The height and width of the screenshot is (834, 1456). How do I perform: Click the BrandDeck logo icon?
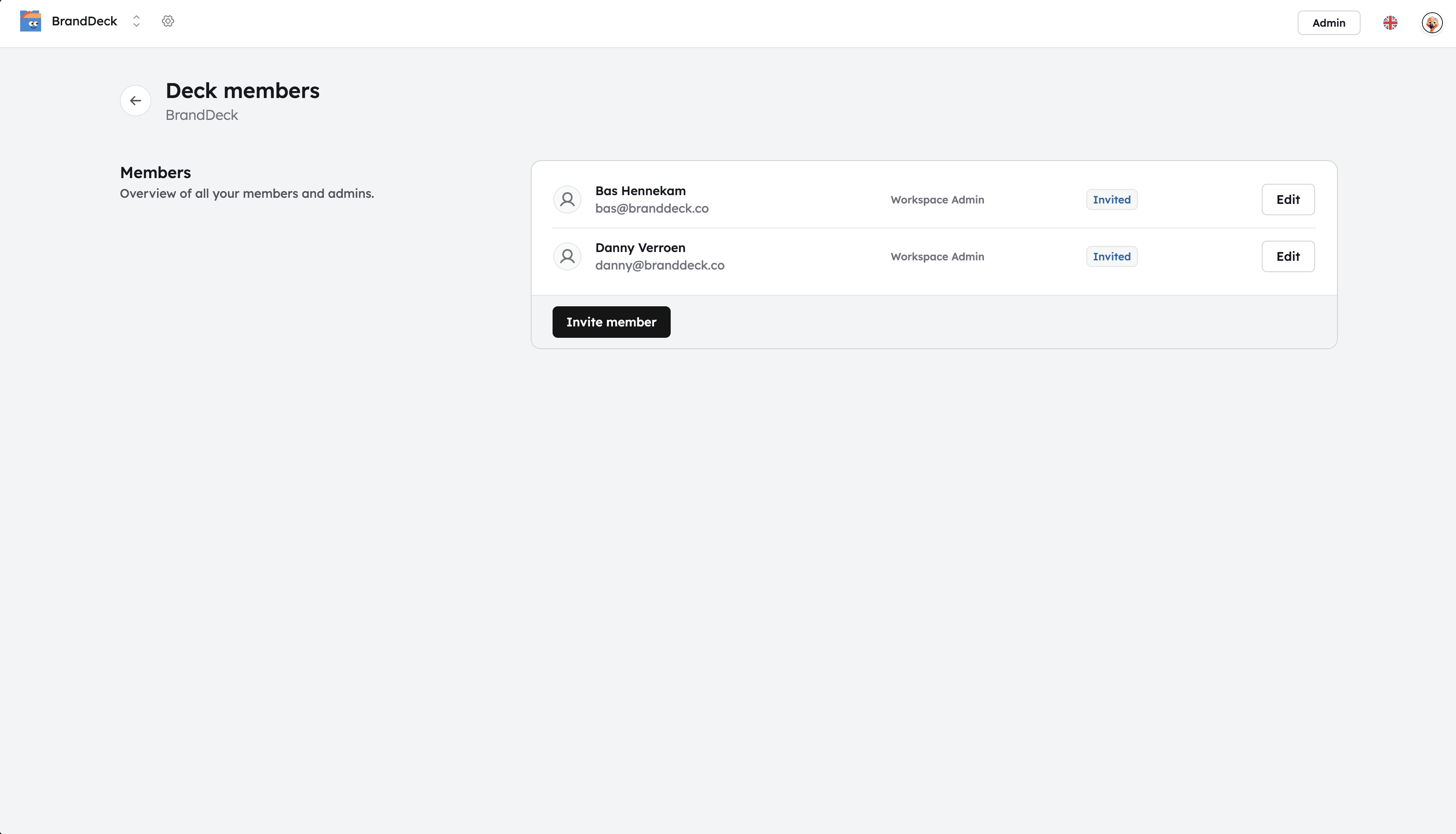coord(30,21)
